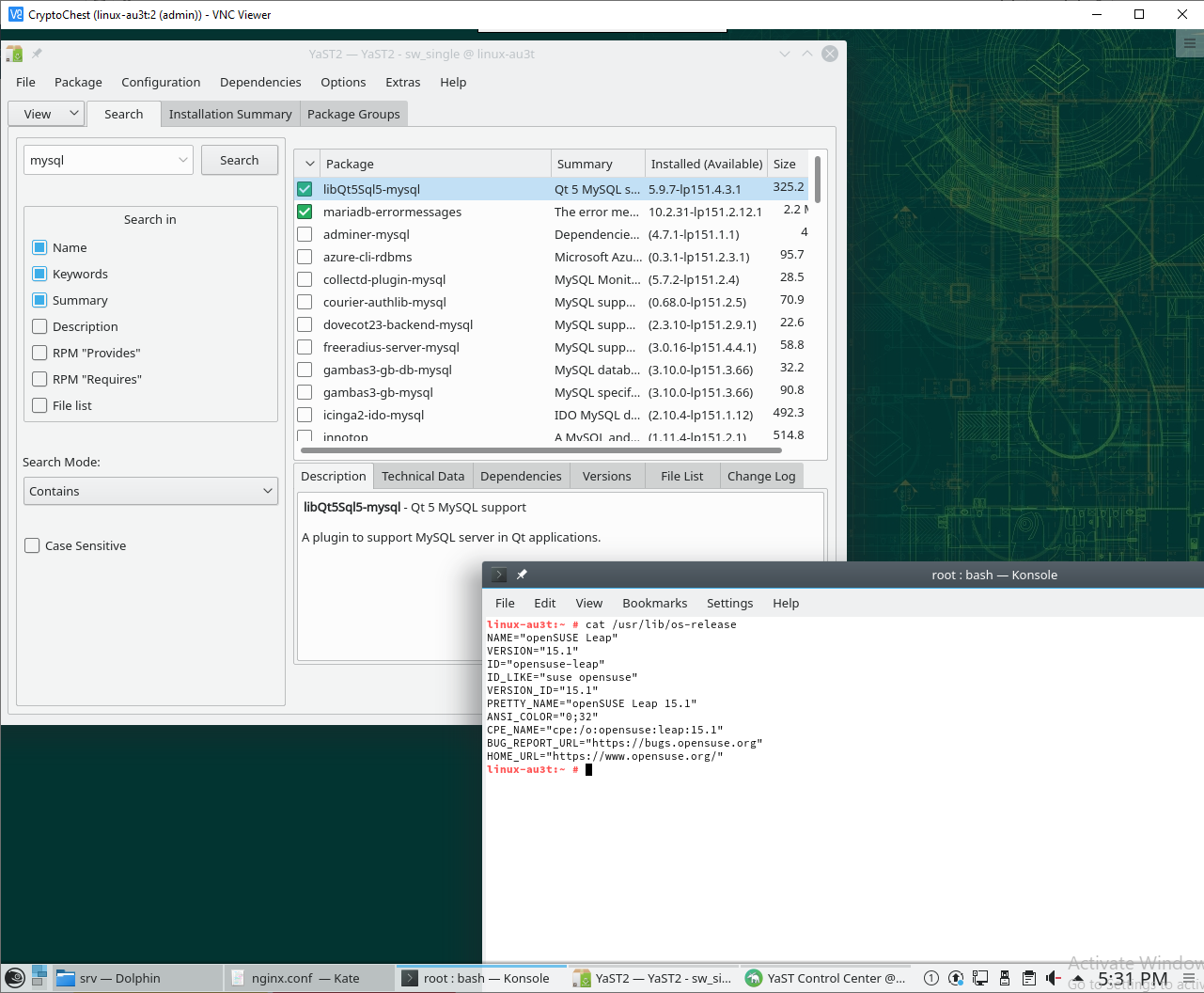Select the icinga2-ido-mysql package row
The image size is (1204, 993).
coord(552,415)
